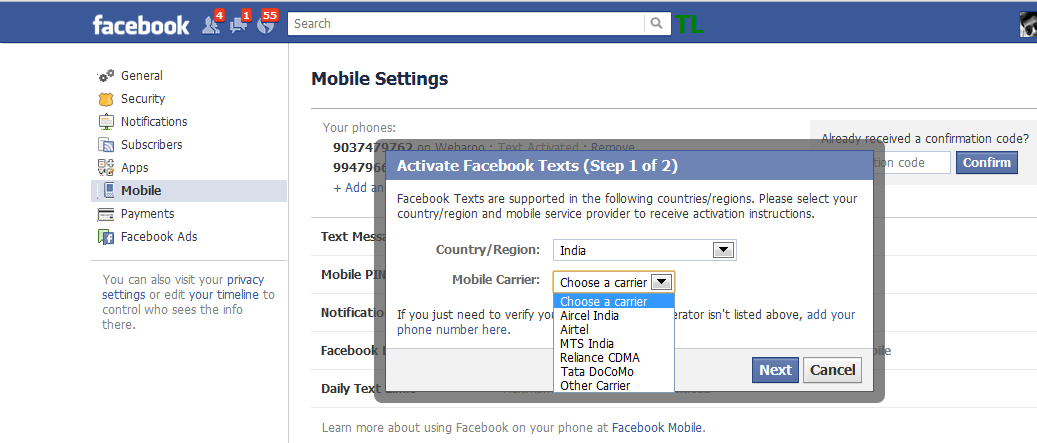Select Airtel carrier

[x=614, y=329]
